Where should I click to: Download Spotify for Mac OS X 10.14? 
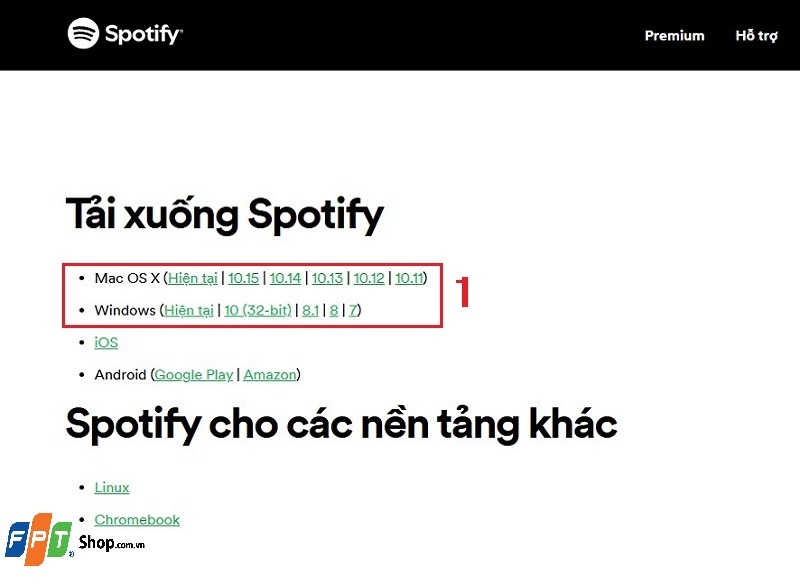[286, 278]
